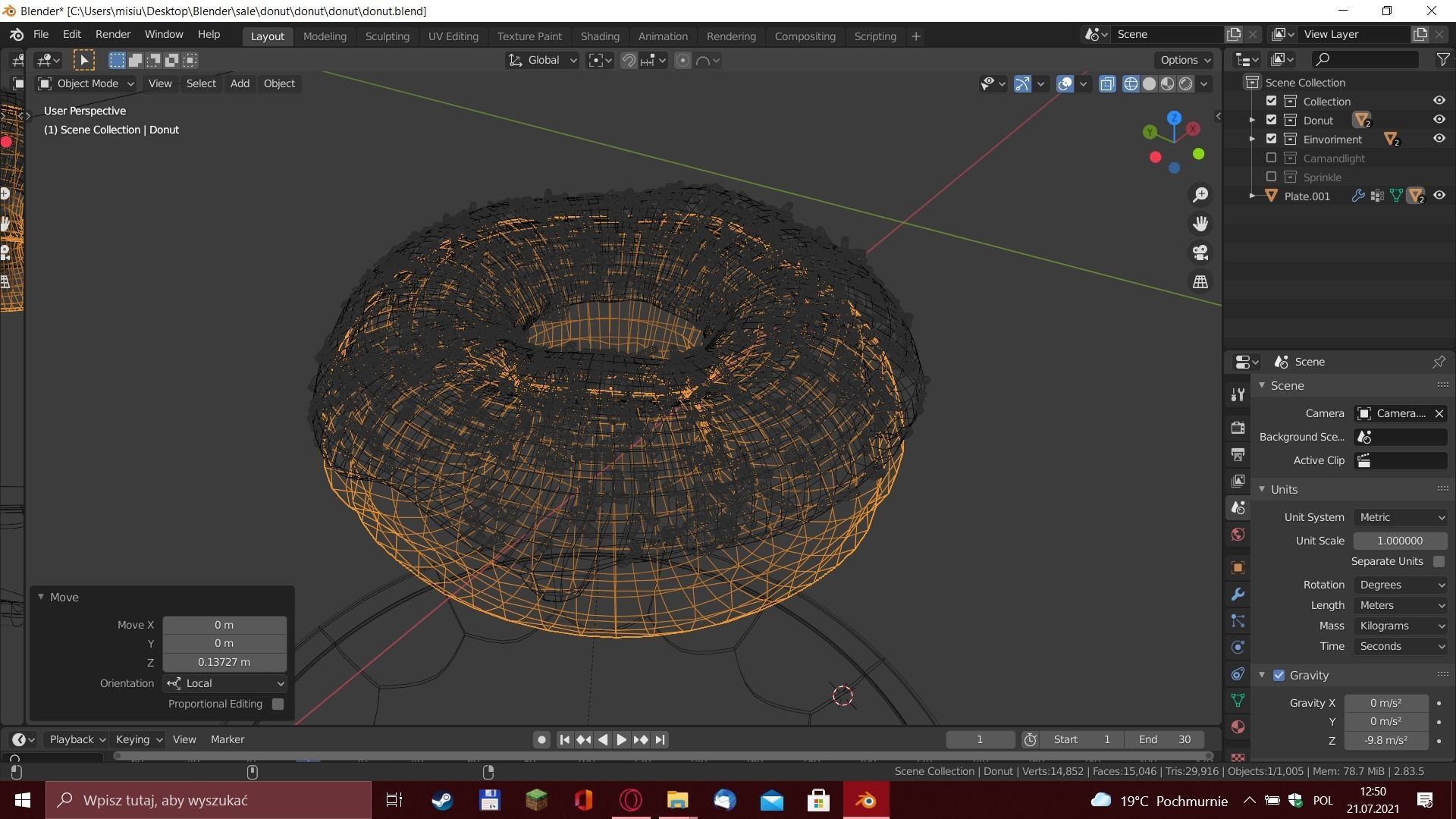Toggle camera view icon
The width and height of the screenshot is (1456, 819).
(1200, 253)
